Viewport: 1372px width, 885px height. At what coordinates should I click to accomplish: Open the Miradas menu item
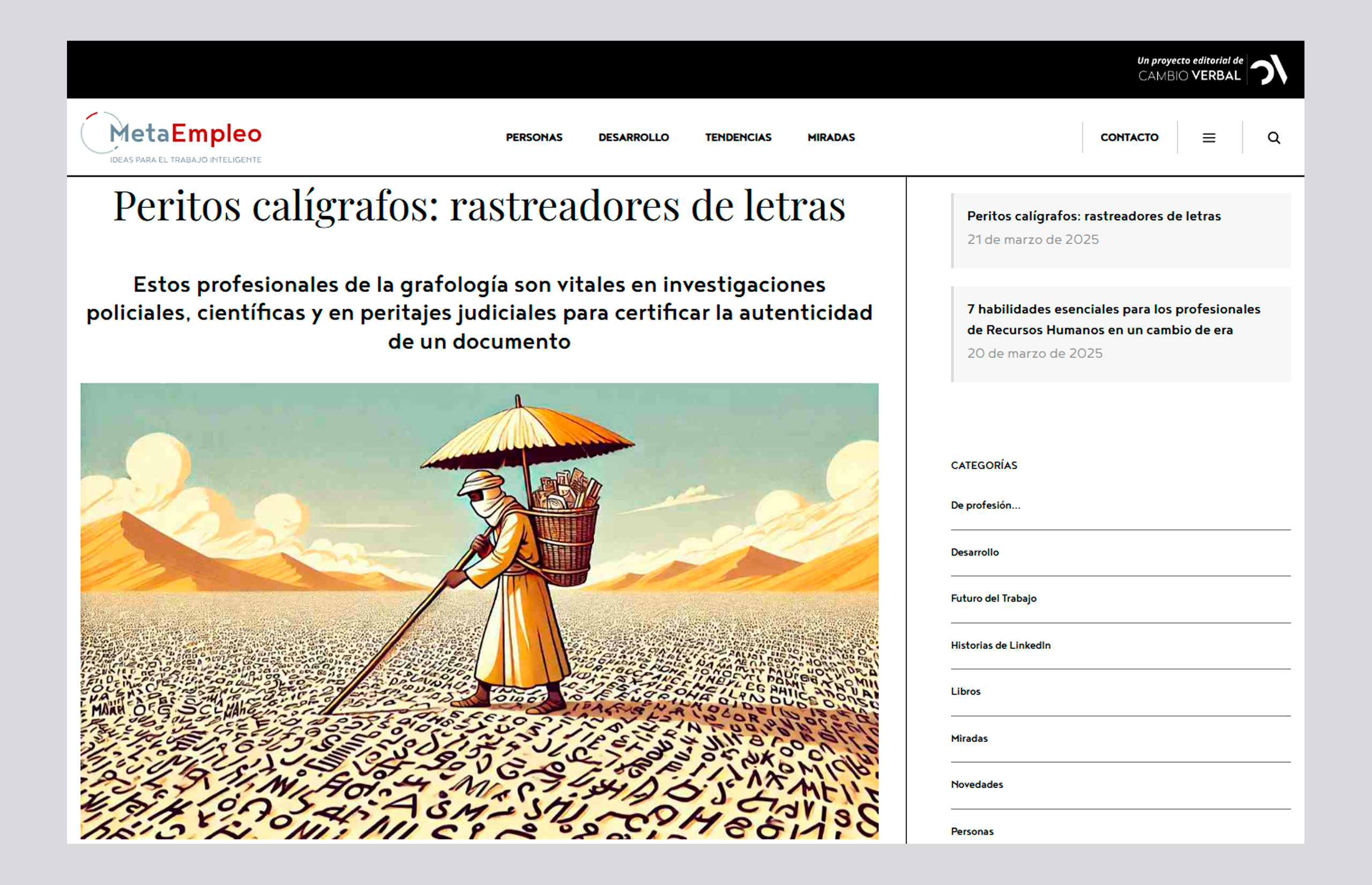(x=831, y=137)
